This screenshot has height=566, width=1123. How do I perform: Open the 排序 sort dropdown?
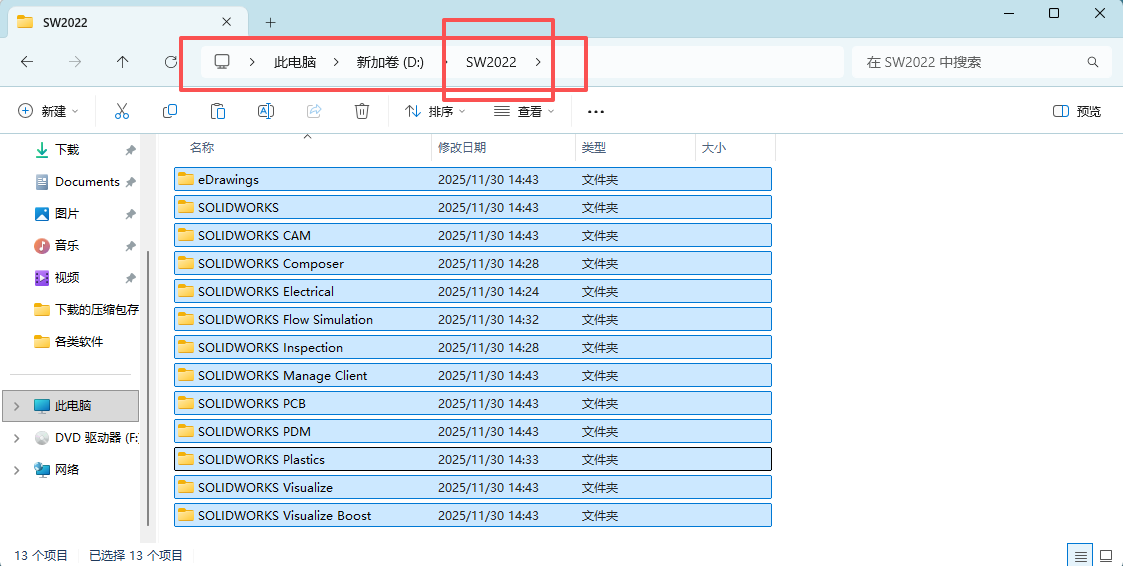431,111
